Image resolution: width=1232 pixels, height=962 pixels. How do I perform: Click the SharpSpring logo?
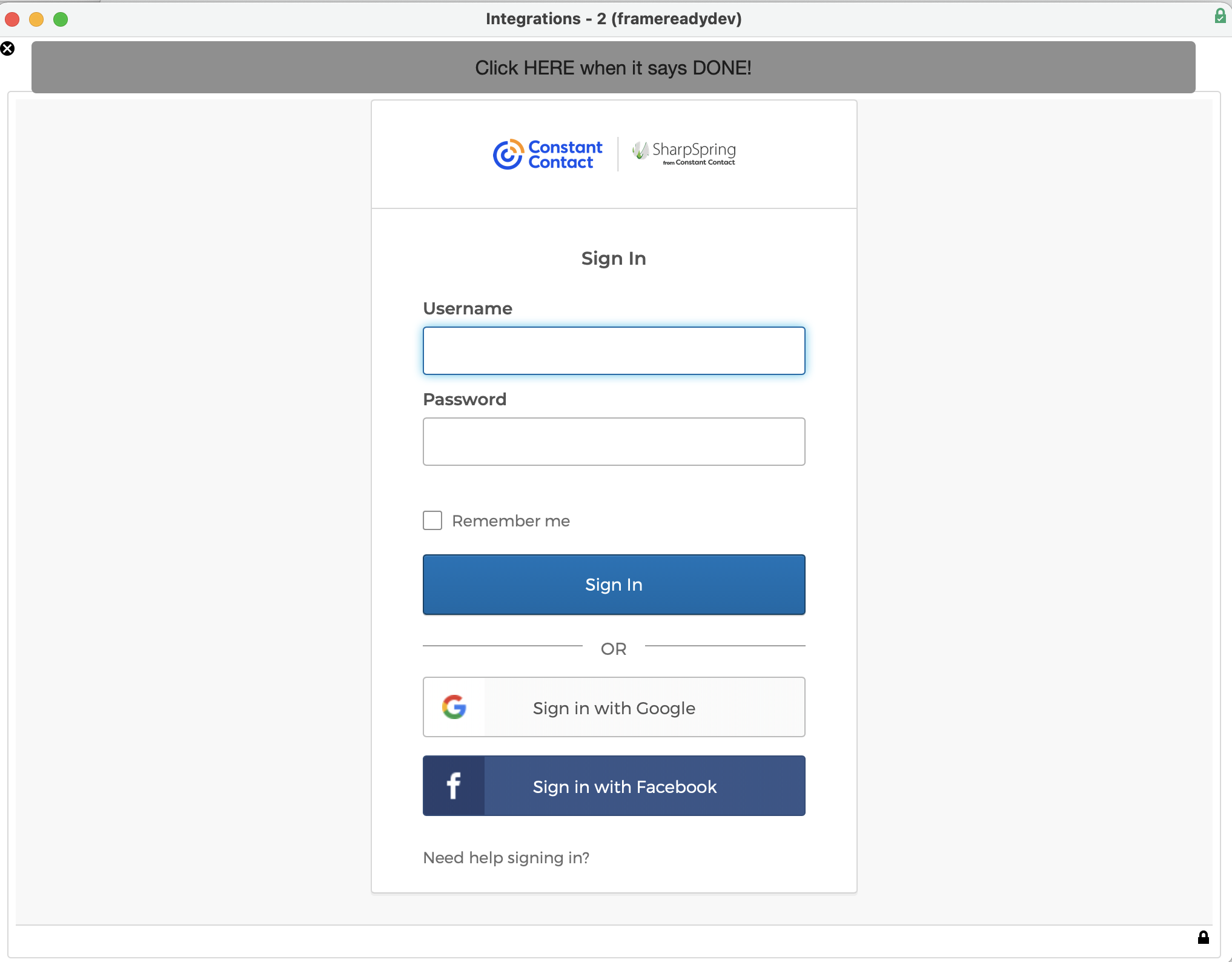(x=684, y=153)
